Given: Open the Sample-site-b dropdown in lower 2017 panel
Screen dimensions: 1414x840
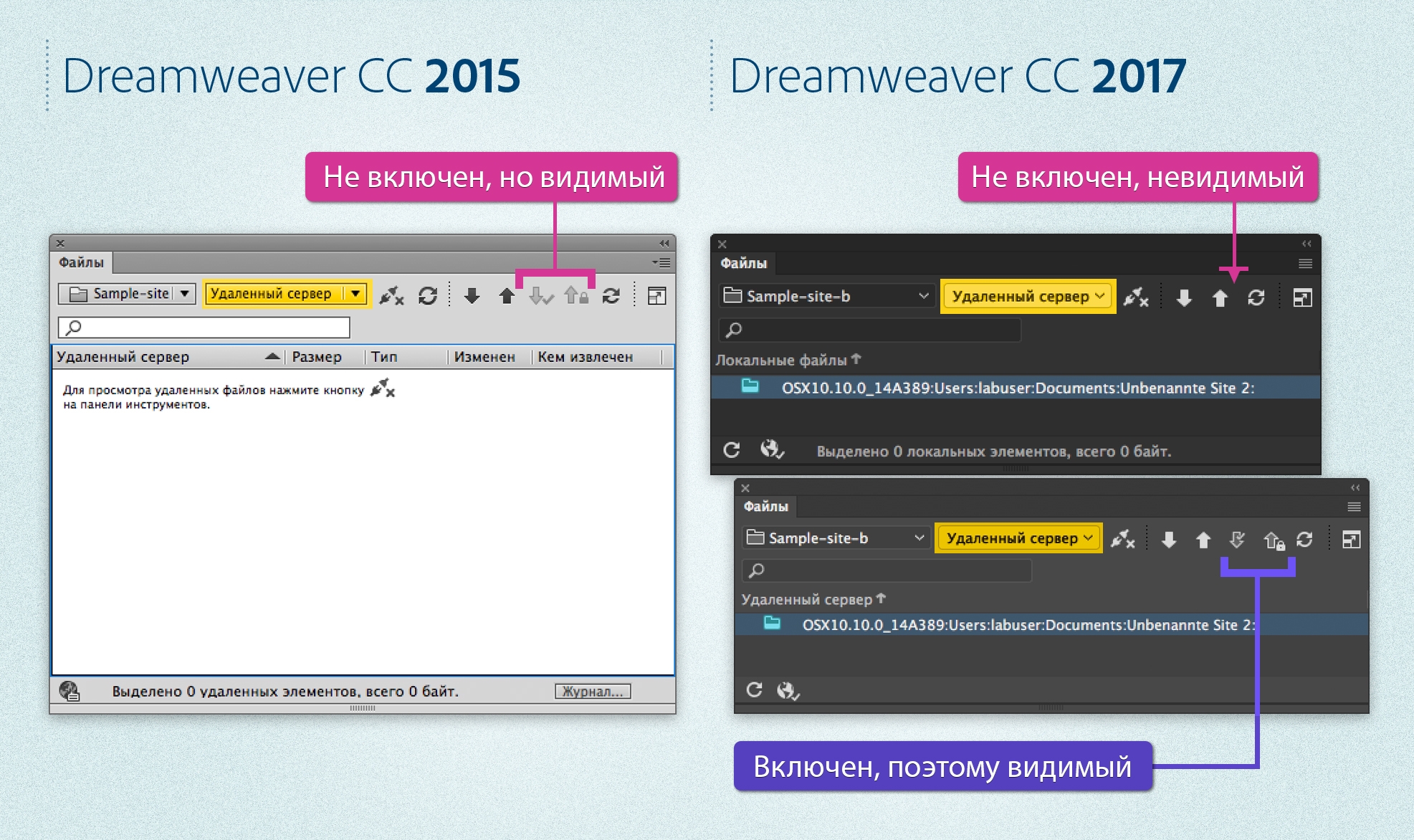Looking at the screenshot, I should click(x=836, y=538).
